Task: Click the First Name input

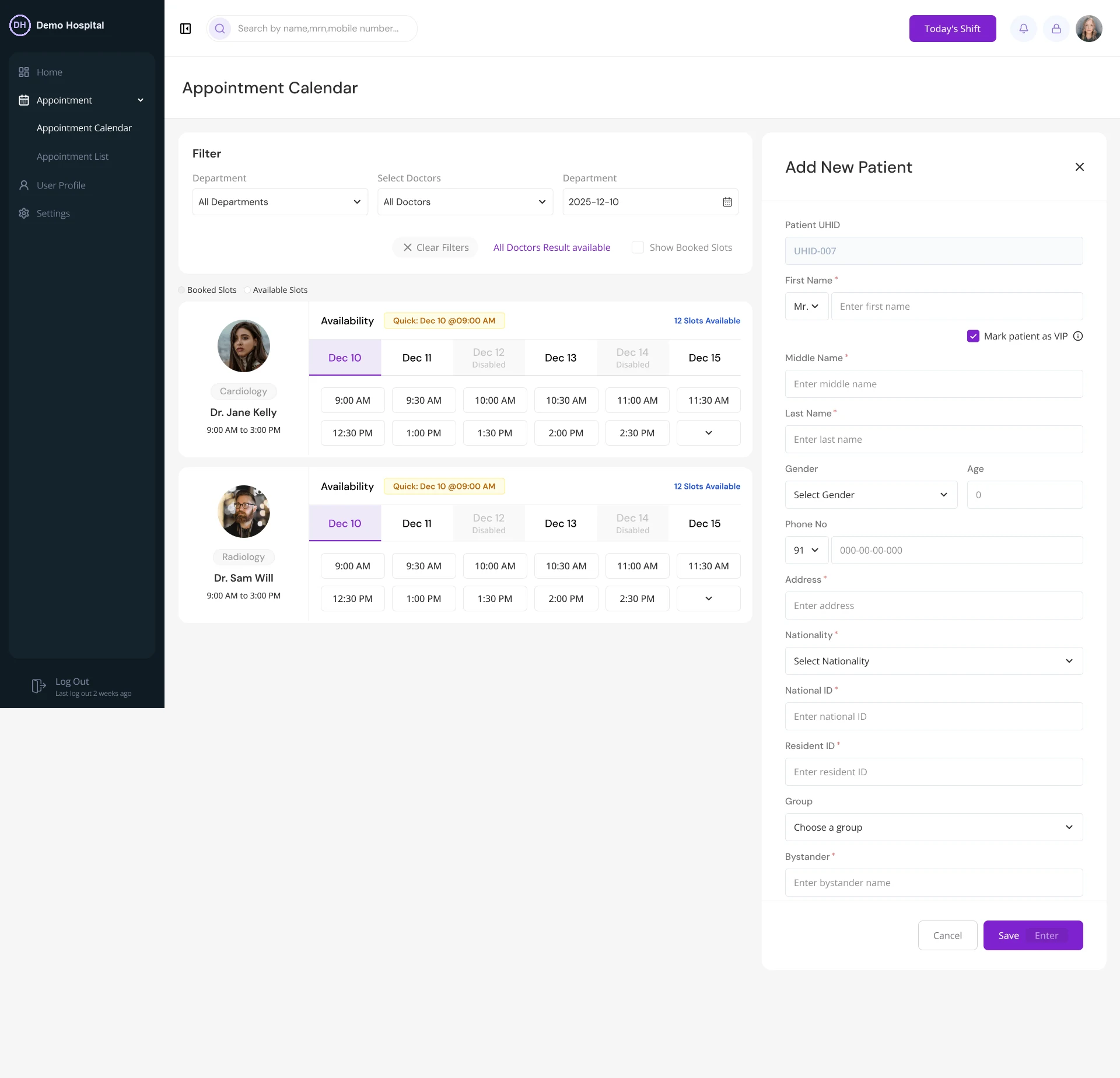Action: point(957,306)
